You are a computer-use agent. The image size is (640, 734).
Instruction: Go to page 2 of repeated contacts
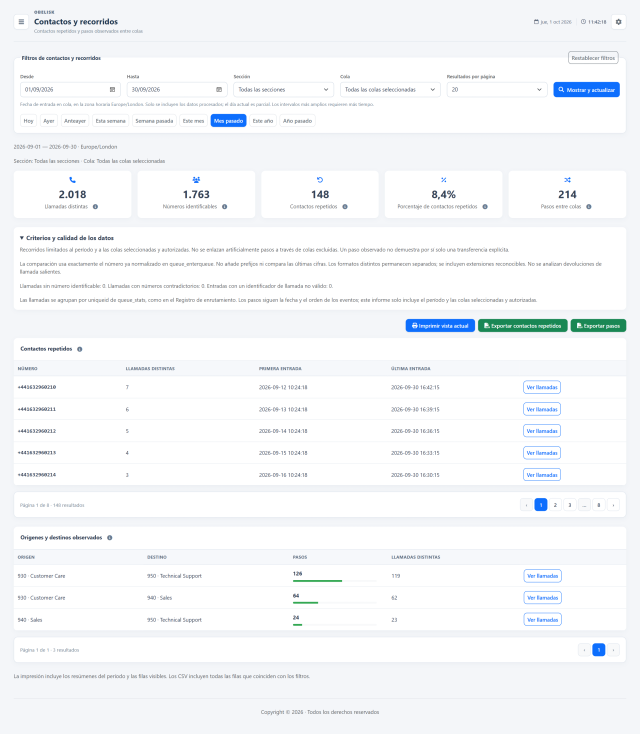(x=555, y=505)
